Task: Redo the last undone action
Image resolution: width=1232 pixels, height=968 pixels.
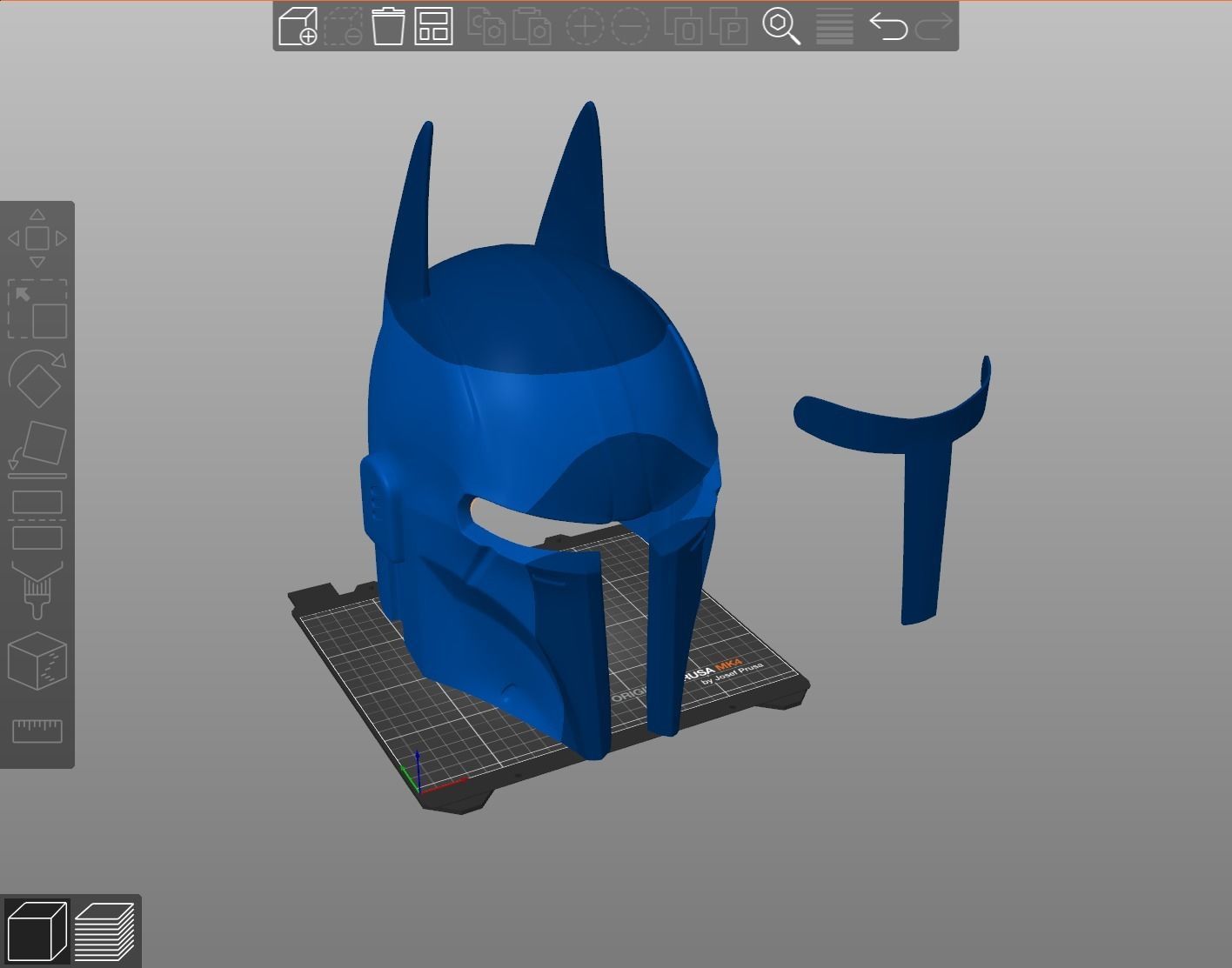Action: (934, 26)
